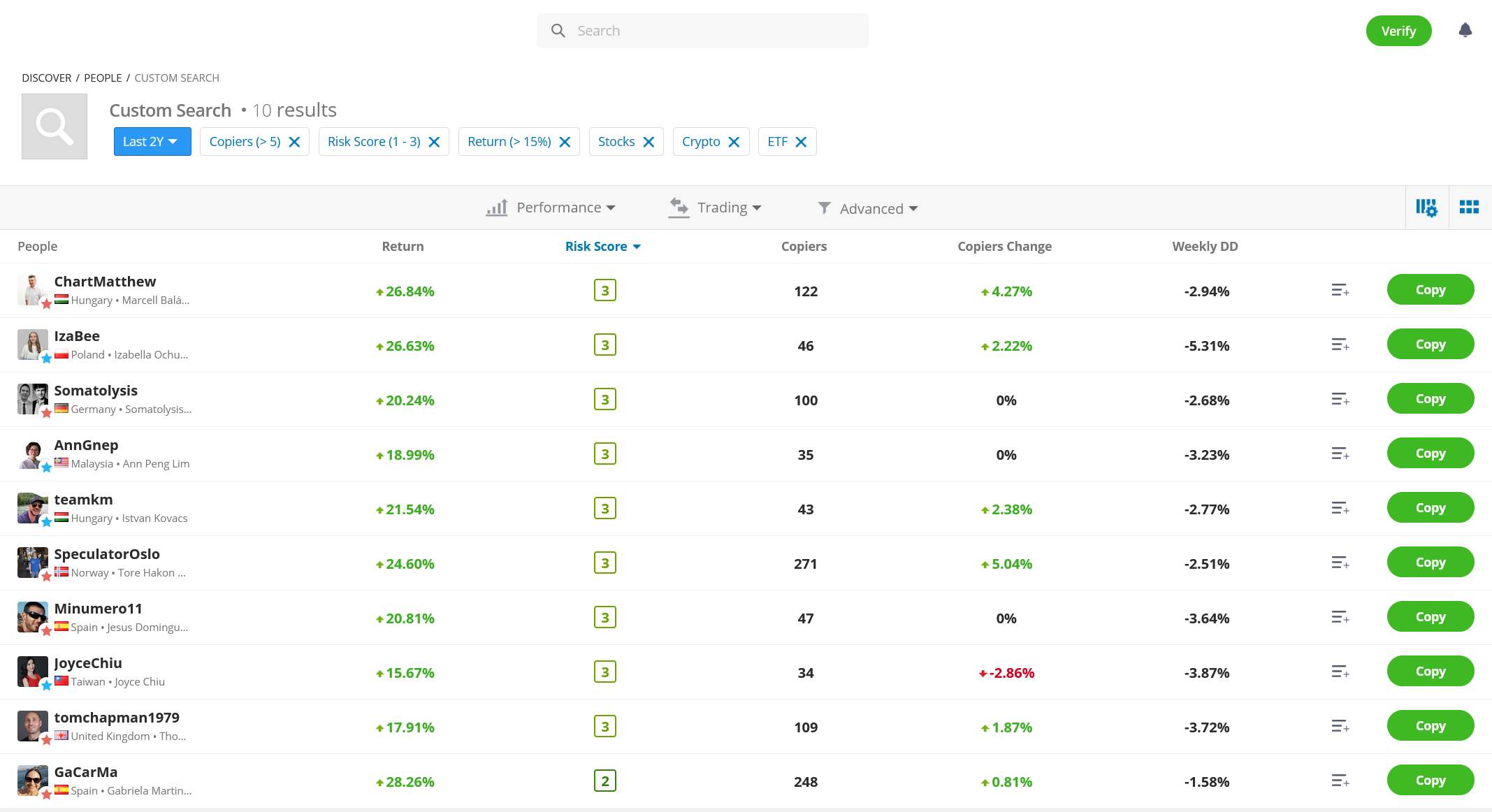Add JoyceChiu to watchlist icon
Viewport: 1492px width, 812px height.
[x=1340, y=672]
